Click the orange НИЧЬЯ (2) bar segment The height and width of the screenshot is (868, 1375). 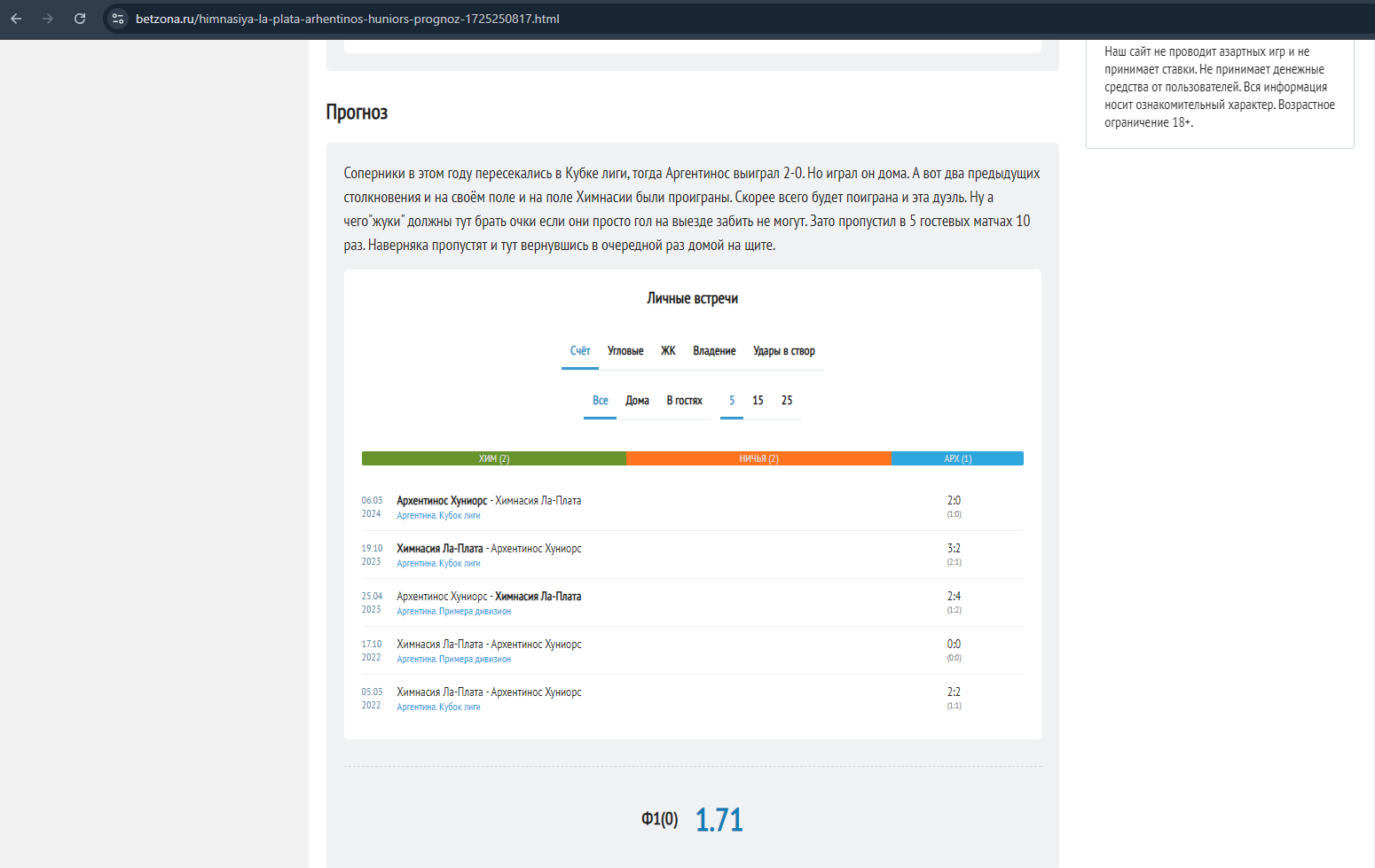point(758,458)
